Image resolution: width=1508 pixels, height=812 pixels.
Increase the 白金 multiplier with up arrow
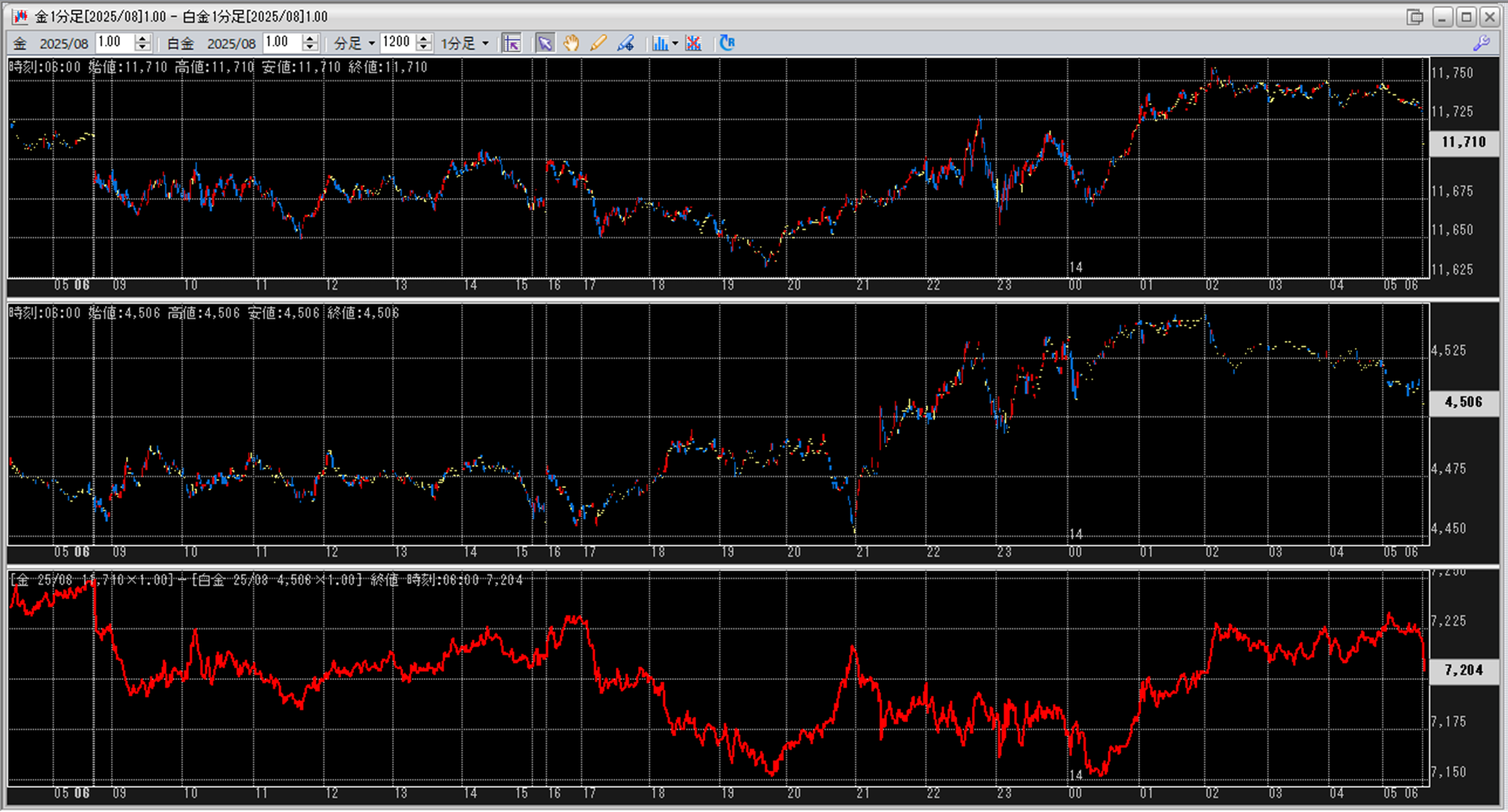tap(310, 38)
